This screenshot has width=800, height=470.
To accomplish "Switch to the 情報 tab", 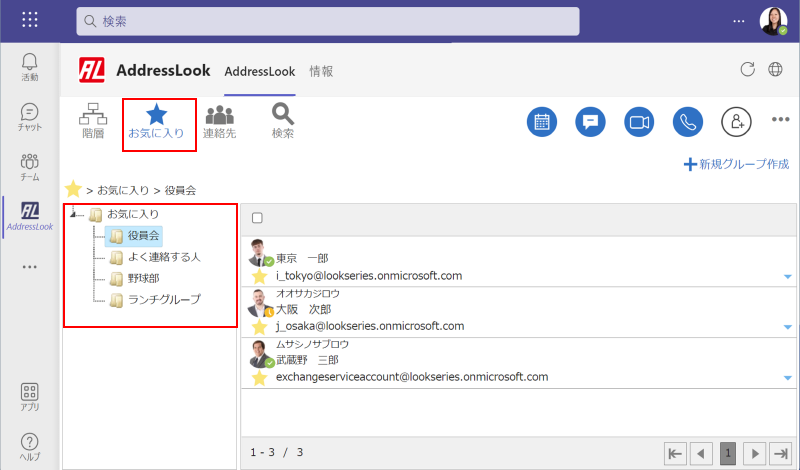I will (x=321, y=72).
